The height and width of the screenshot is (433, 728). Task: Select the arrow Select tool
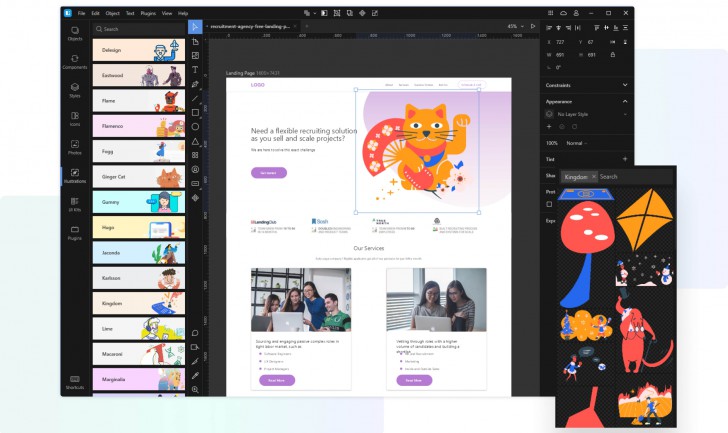coord(195,27)
